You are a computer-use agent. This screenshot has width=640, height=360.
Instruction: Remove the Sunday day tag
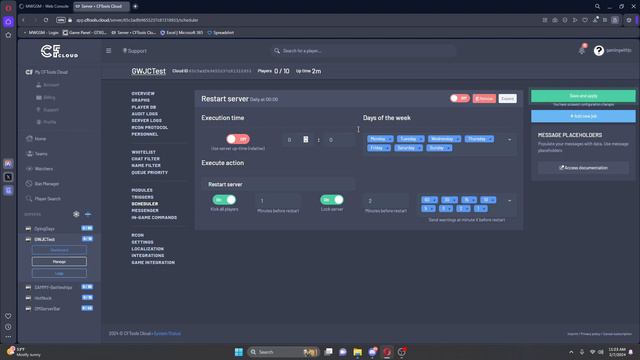(448, 148)
